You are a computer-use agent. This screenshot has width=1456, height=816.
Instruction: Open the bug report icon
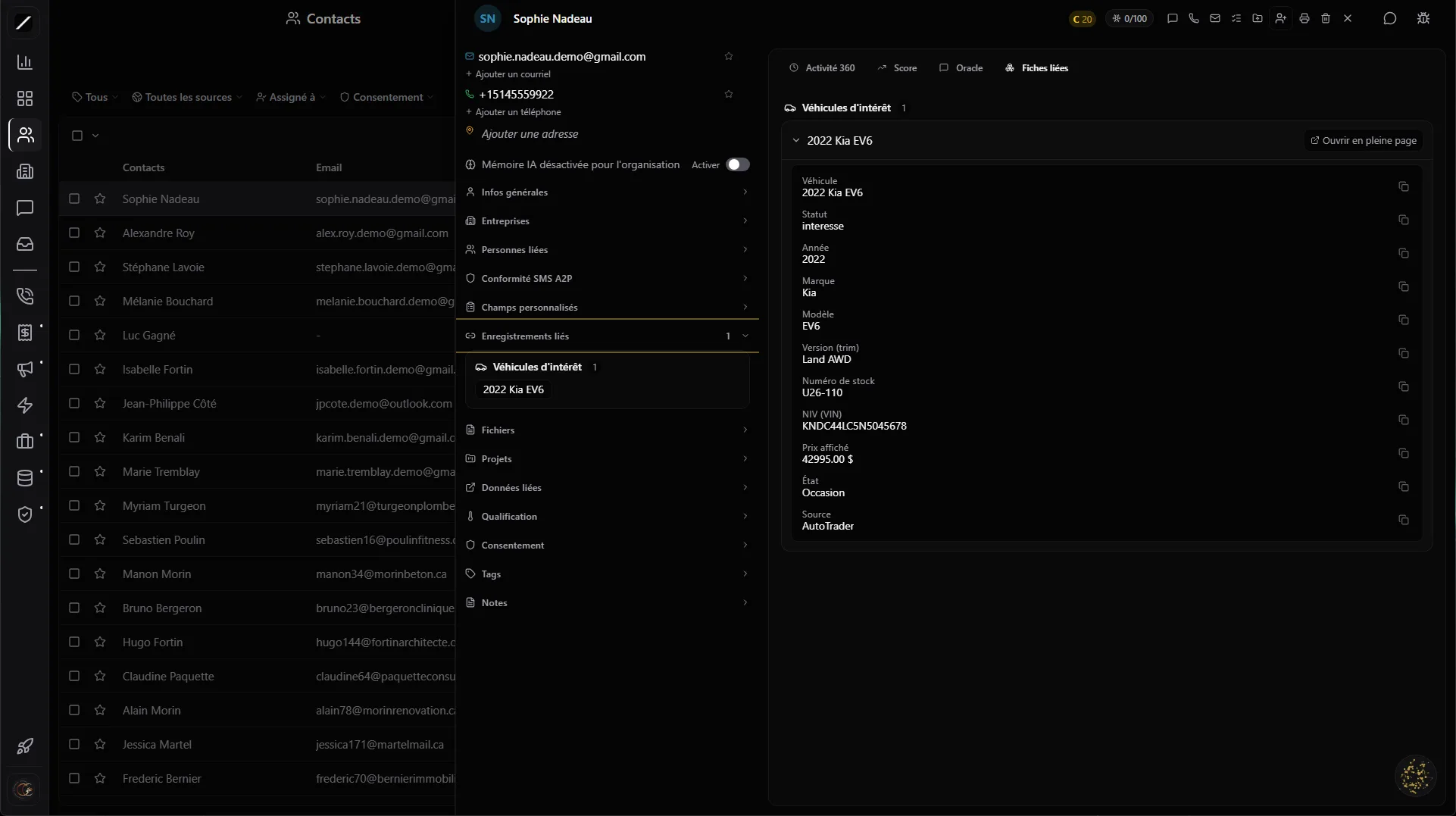click(x=1423, y=18)
